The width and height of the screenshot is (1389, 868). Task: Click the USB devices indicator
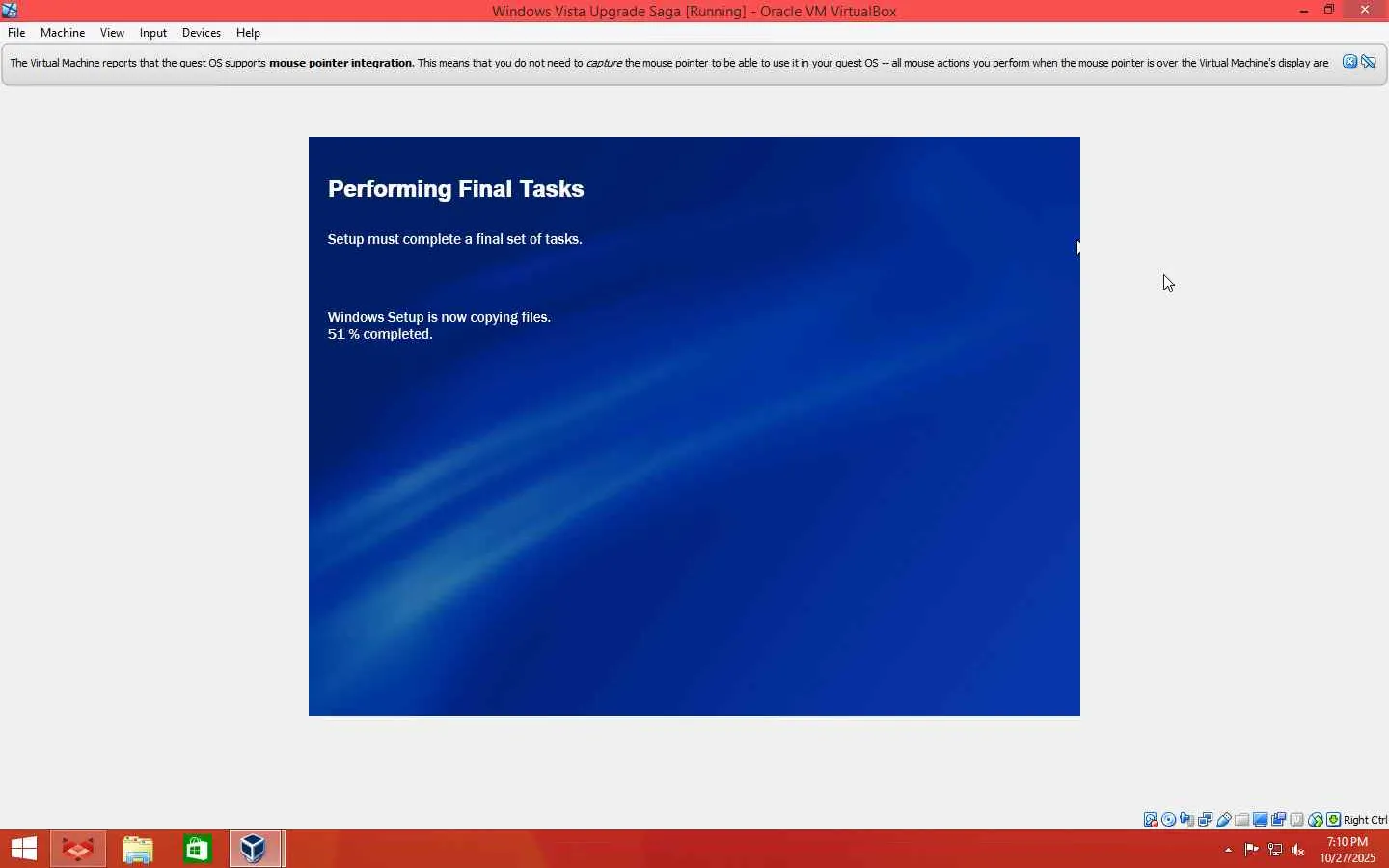point(1224,820)
